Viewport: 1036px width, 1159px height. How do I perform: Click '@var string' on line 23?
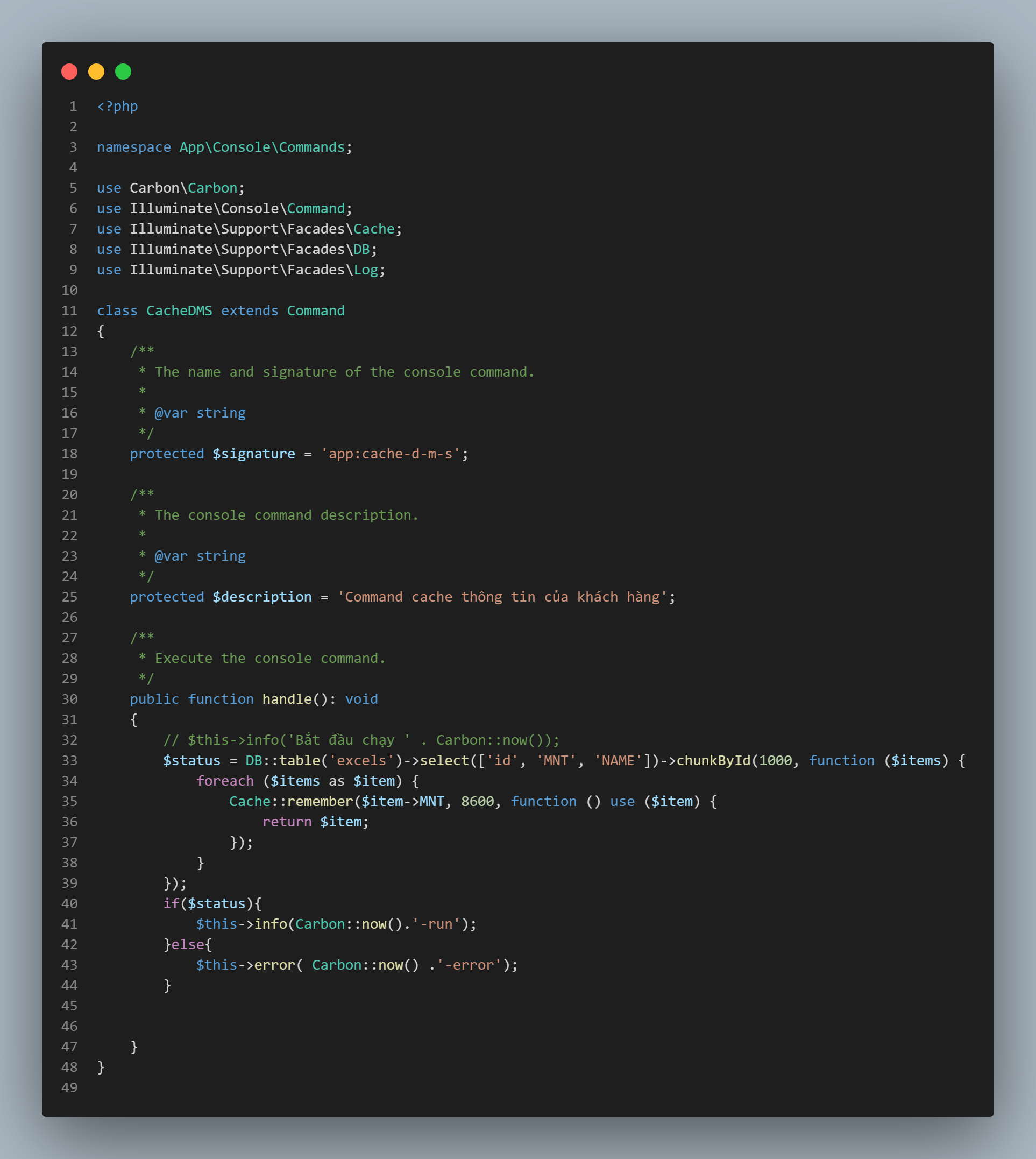200,556
